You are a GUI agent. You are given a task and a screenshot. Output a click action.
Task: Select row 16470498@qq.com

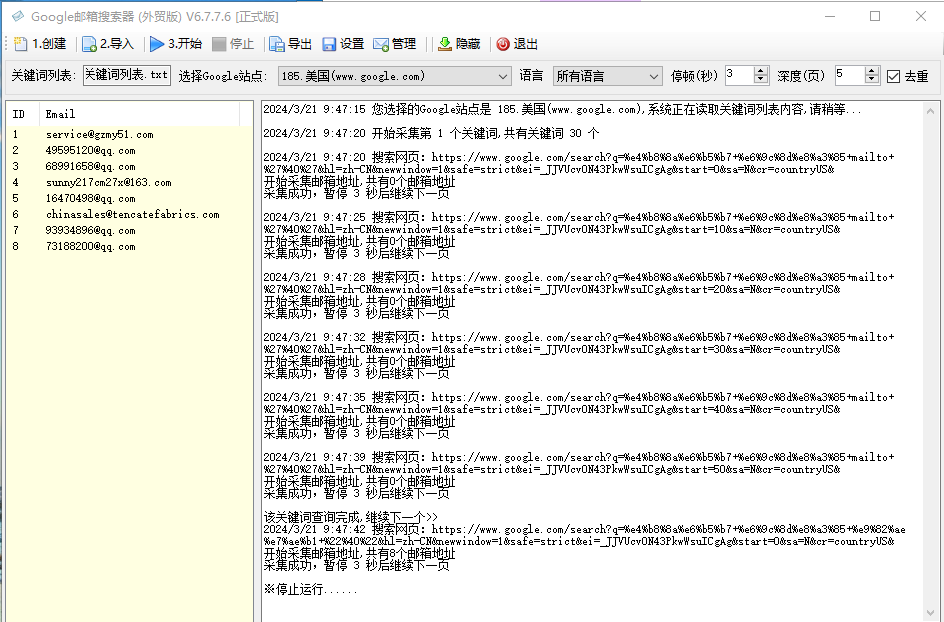pyautogui.click(x=129, y=198)
